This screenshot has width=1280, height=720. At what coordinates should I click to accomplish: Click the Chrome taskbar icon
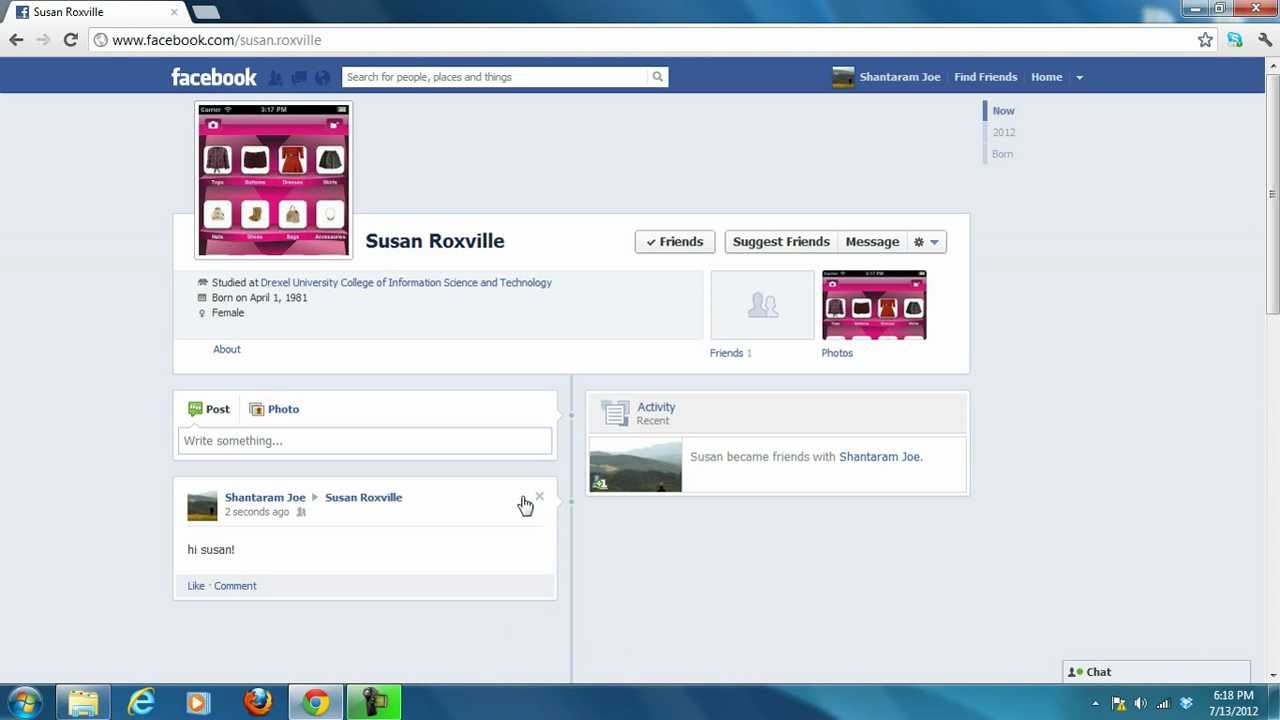point(315,703)
